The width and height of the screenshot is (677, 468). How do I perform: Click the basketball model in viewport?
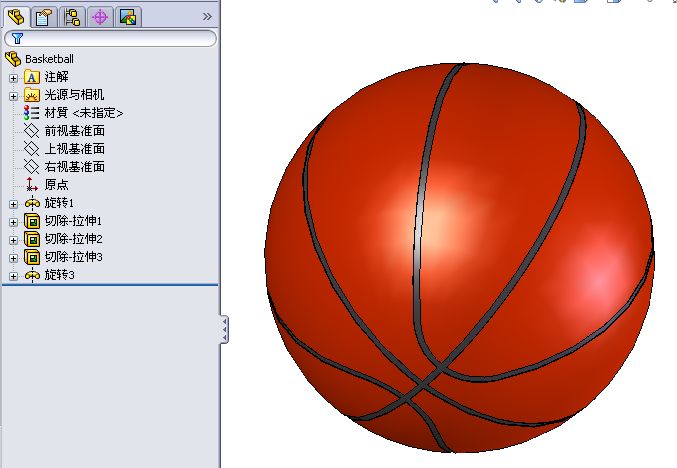click(x=459, y=258)
